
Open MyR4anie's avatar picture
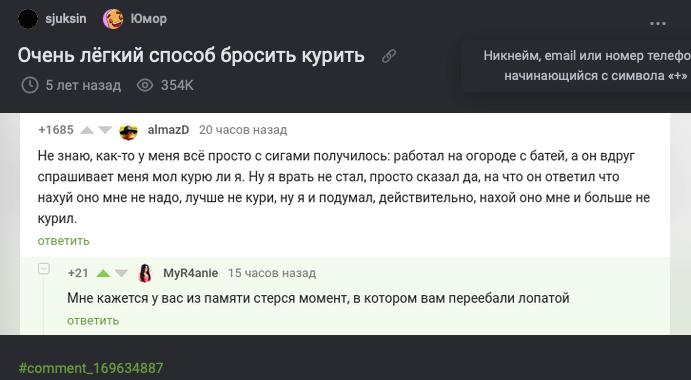pos(145,273)
